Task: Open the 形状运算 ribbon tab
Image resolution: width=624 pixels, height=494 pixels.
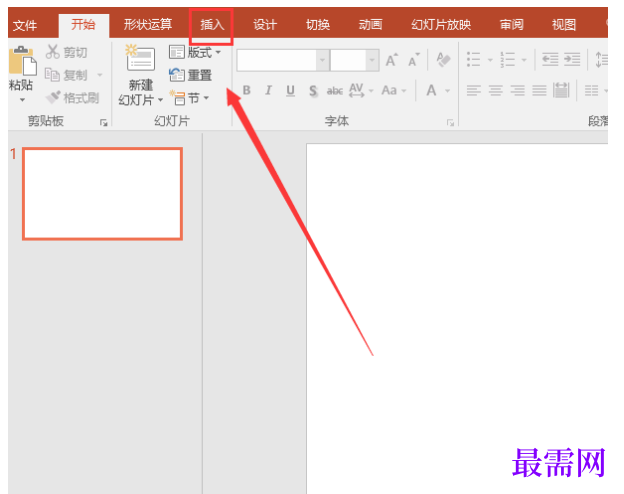Action: 148,25
